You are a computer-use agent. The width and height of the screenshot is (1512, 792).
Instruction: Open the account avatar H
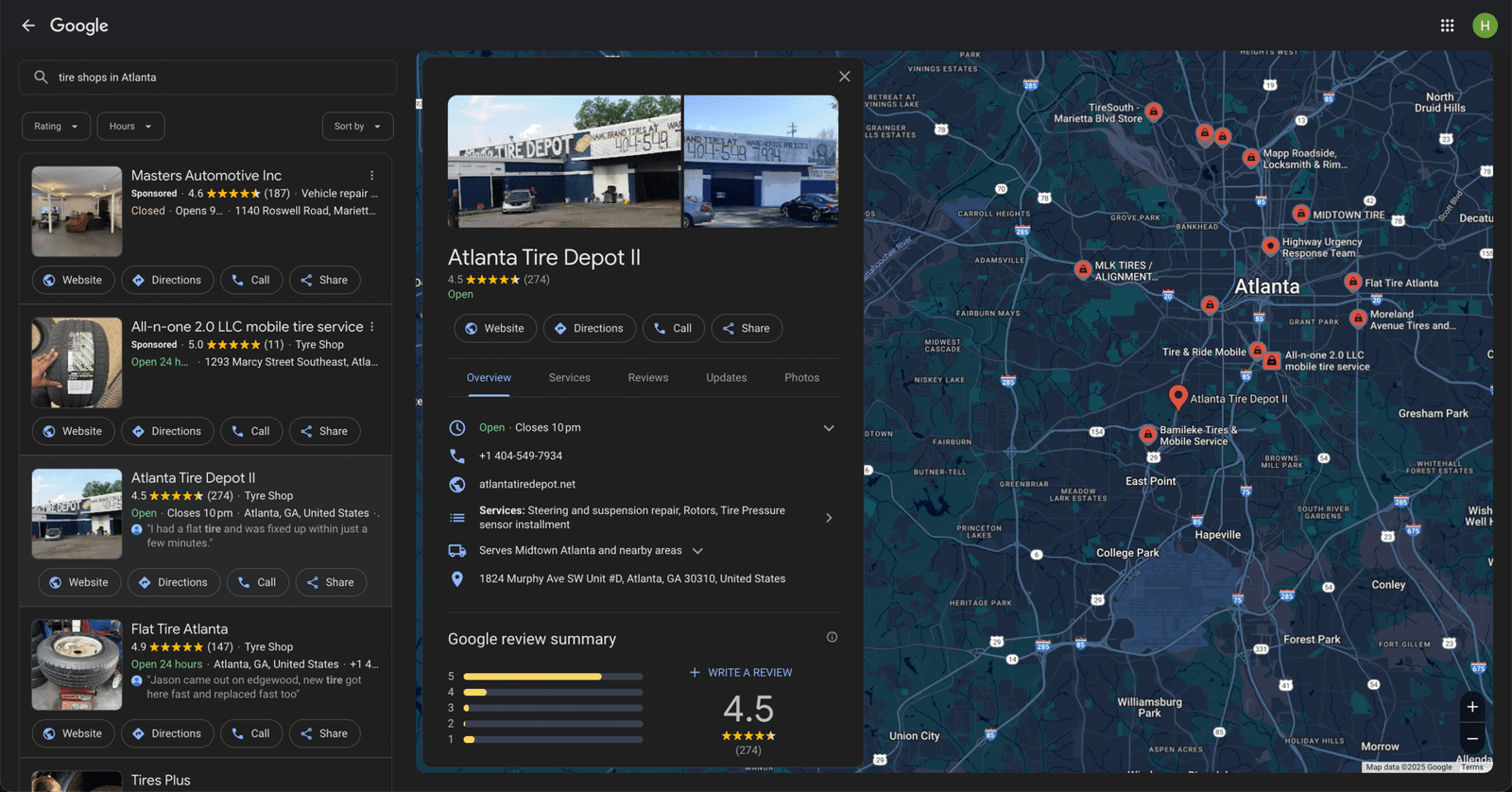(x=1485, y=26)
